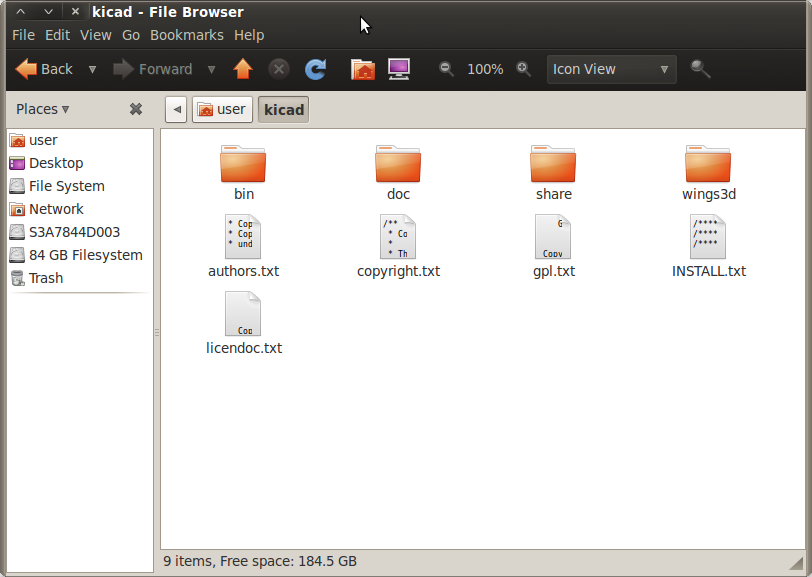Viewport: 812px width, 577px height.
Task: Open the Computer toolbar icon
Action: pos(399,69)
